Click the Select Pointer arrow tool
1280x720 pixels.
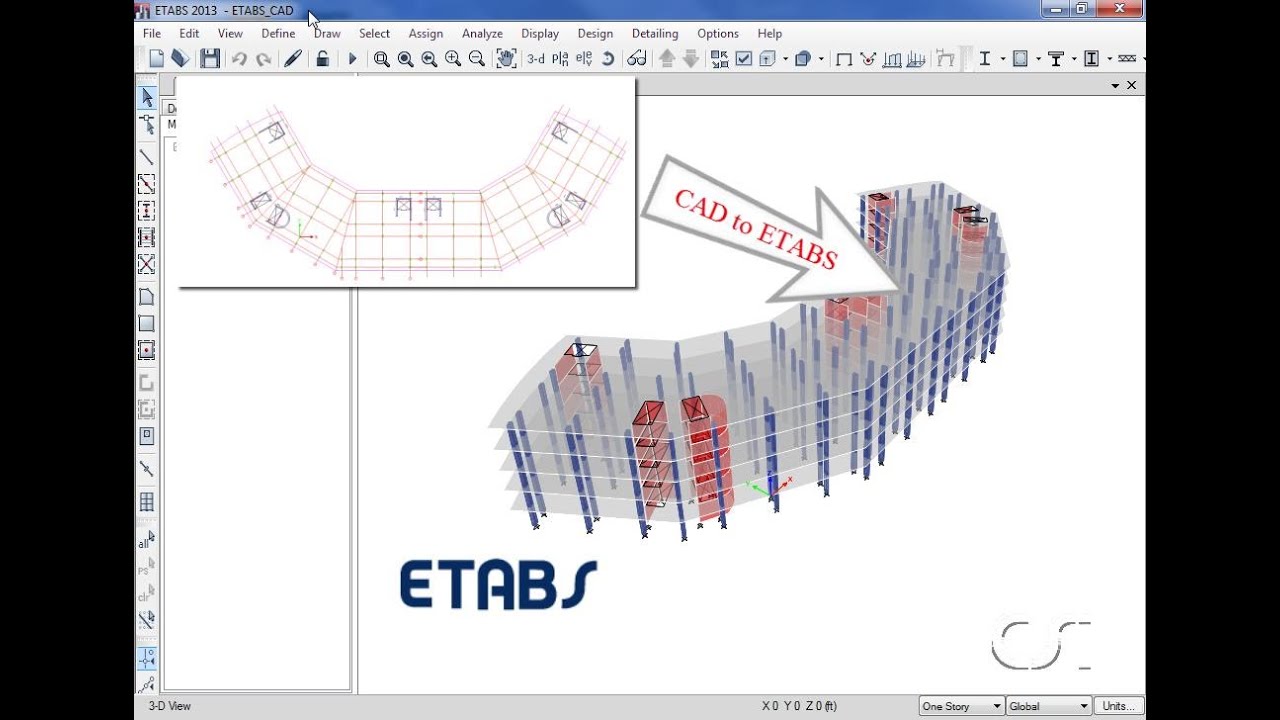(x=147, y=97)
